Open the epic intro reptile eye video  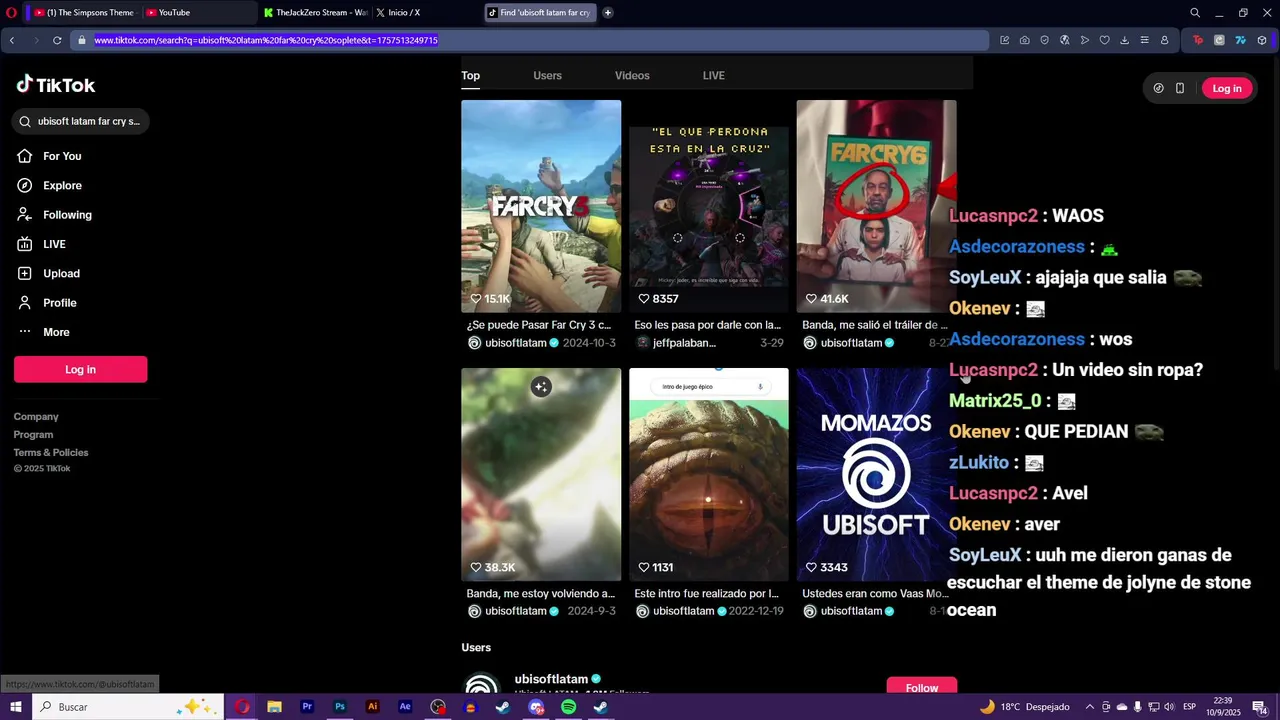(x=709, y=474)
